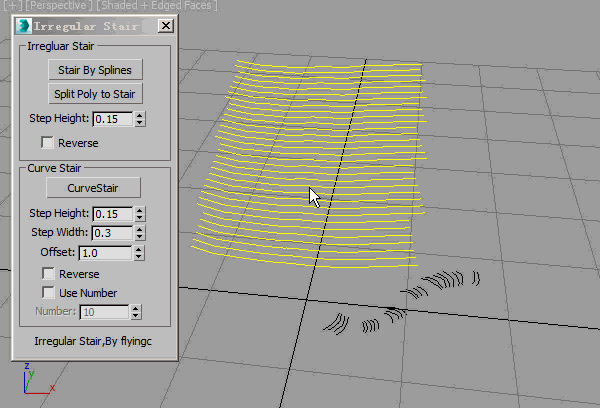Adjust the Step Width spinner arrows
The image size is (600, 408).
(x=140, y=233)
